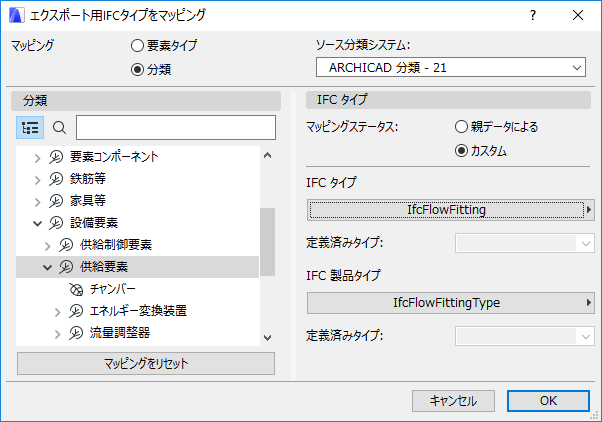Screen dimensions: 602x422
Task: Open the IfcFlowFitting type selector
Action: pos(448,210)
